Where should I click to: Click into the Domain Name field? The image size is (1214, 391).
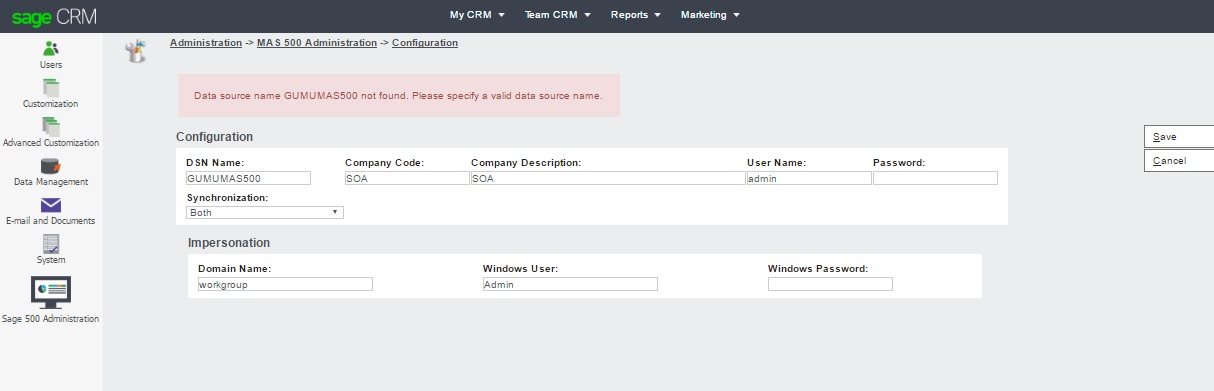285,284
